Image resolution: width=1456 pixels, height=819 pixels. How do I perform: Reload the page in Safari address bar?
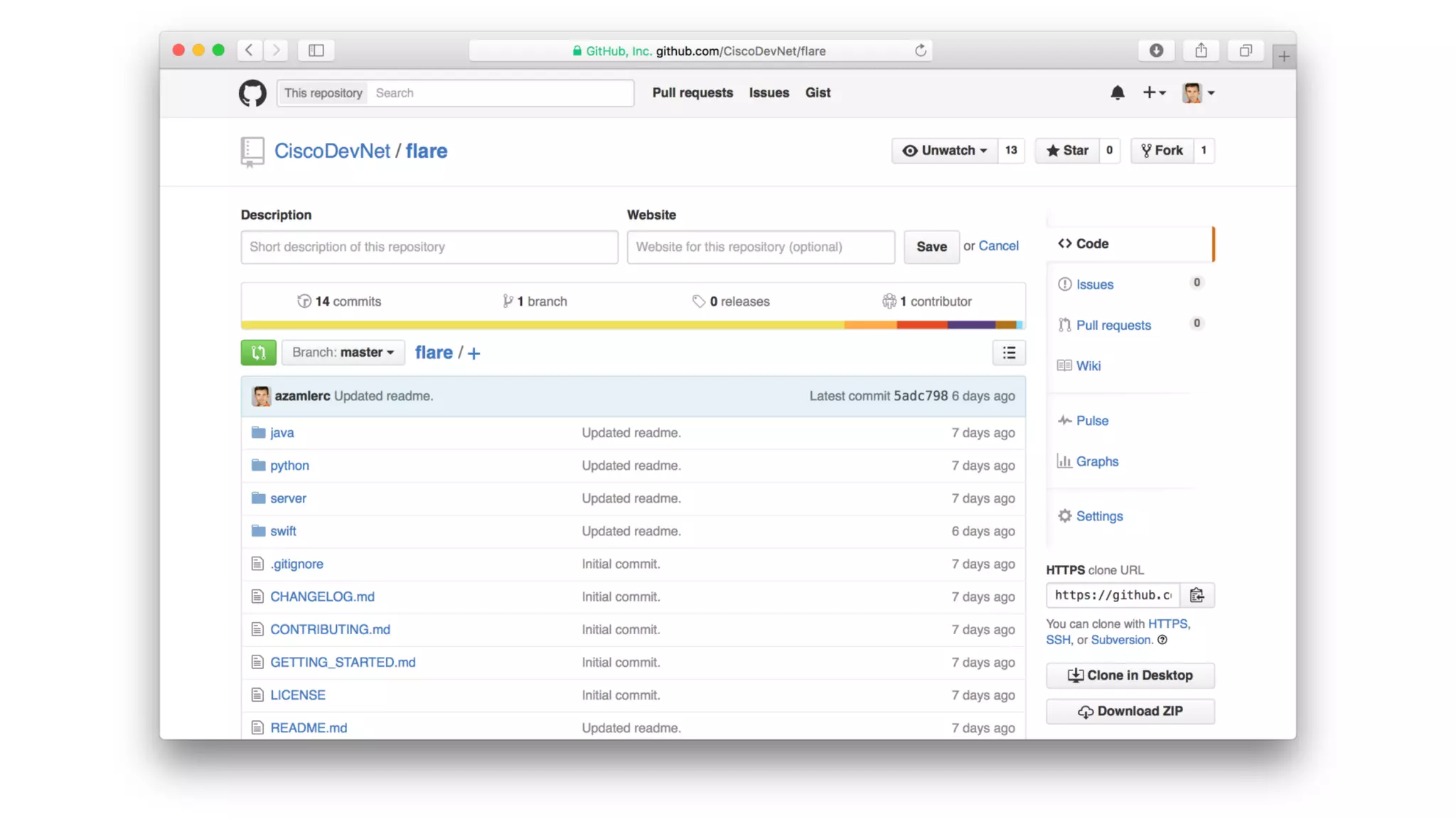920,50
